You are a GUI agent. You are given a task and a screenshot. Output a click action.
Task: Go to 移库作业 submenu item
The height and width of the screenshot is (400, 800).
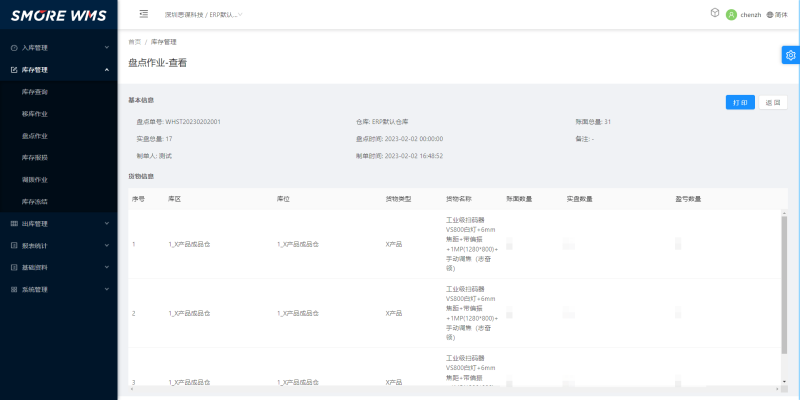pos(35,113)
